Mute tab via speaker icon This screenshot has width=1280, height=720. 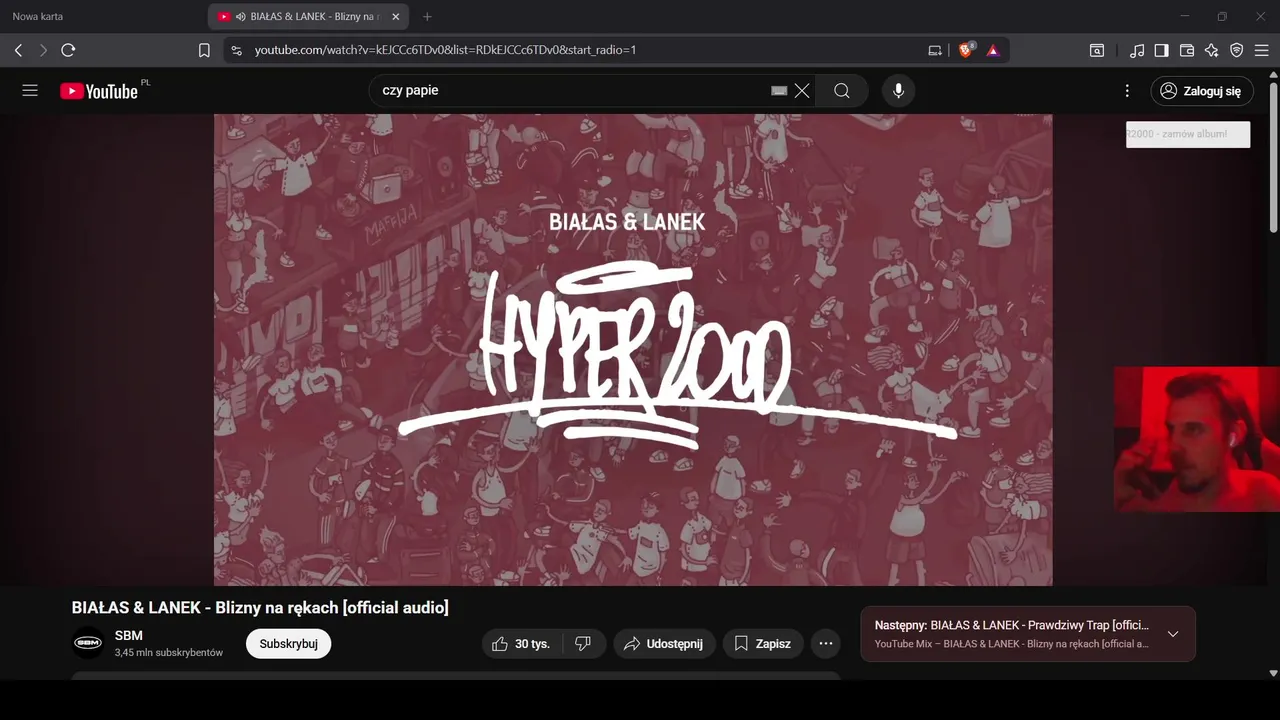(241, 17)
